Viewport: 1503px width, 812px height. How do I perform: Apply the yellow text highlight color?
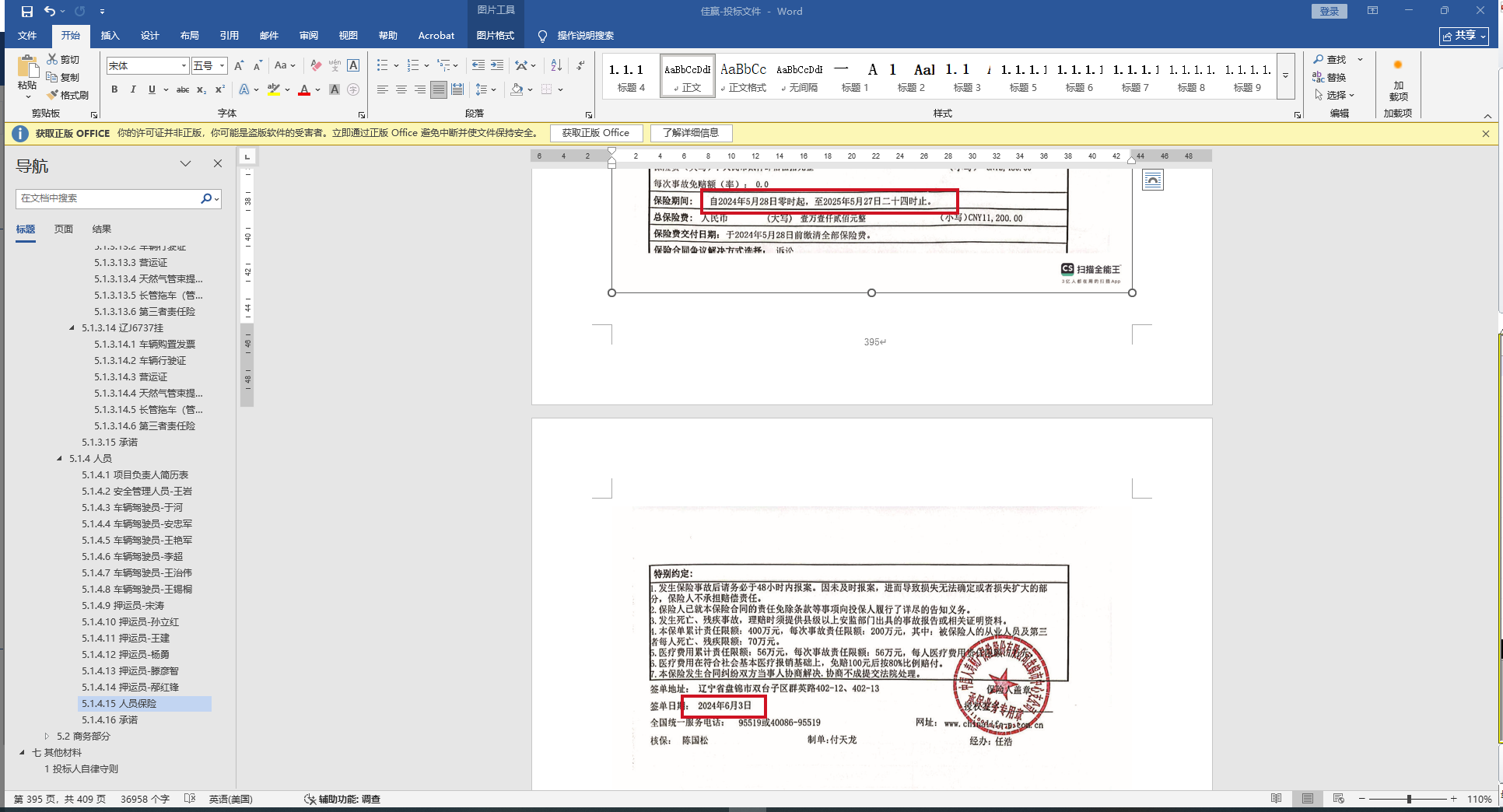tap(274, 89)
